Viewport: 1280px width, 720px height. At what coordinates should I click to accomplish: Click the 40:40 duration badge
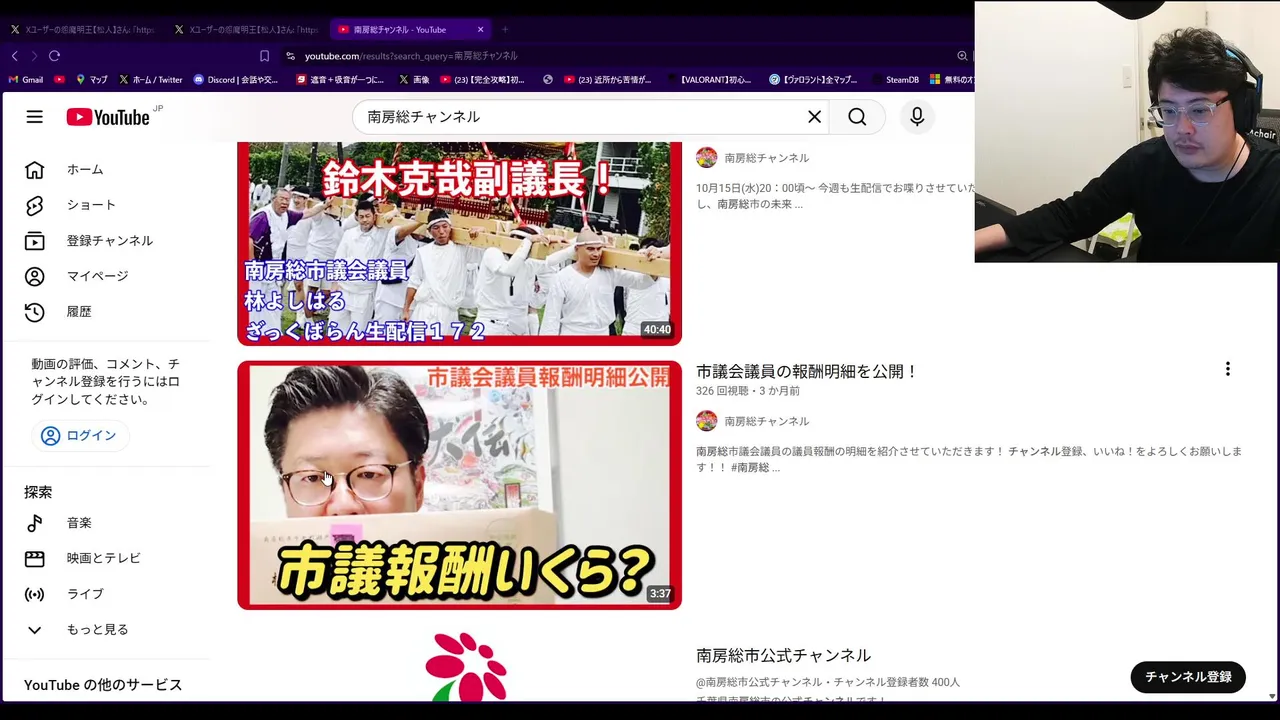pos(657,330)
